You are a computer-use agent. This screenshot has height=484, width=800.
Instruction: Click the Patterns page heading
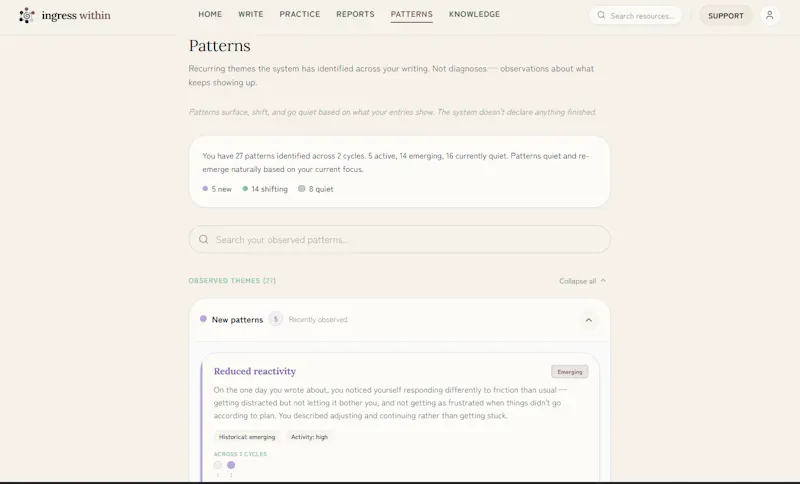pos(219,46)
